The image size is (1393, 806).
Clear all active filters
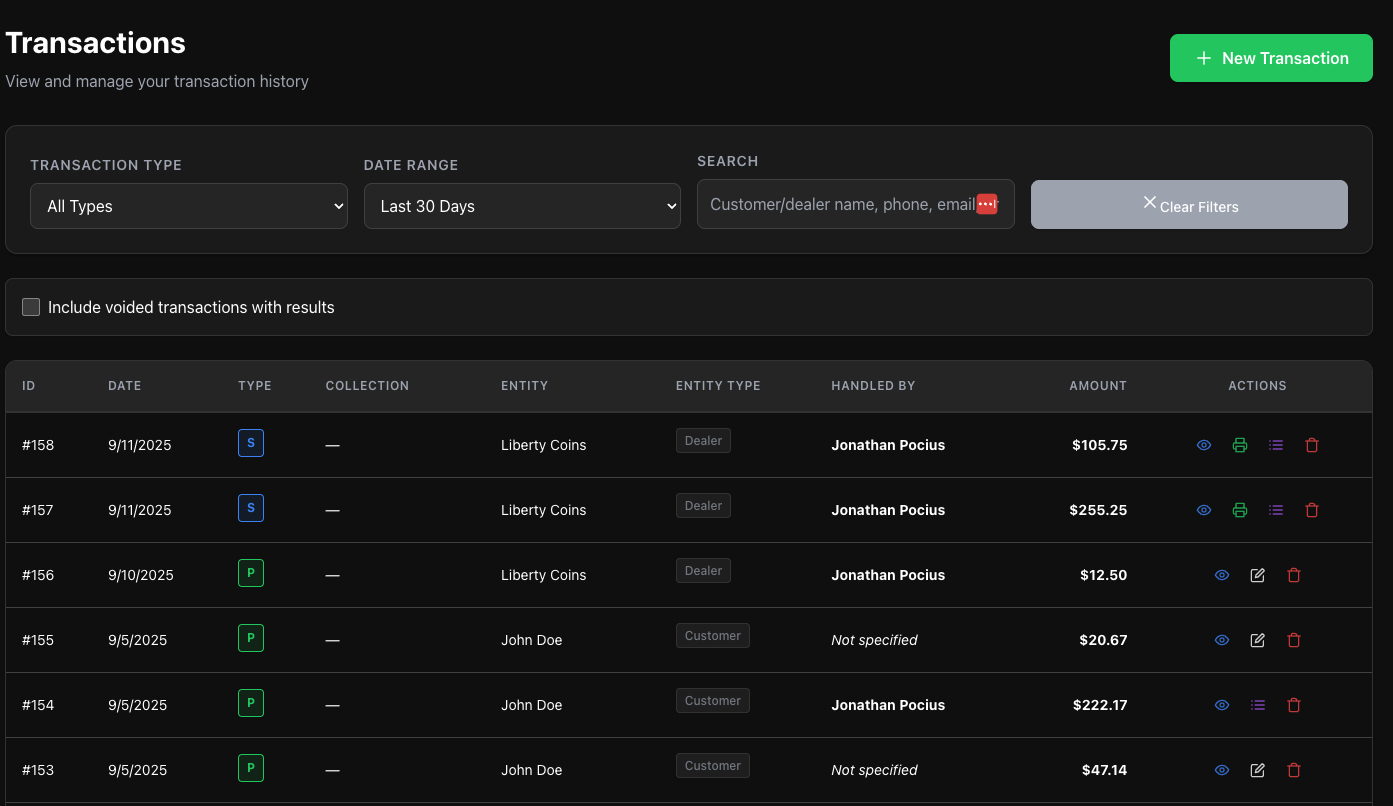[1188, 204]
